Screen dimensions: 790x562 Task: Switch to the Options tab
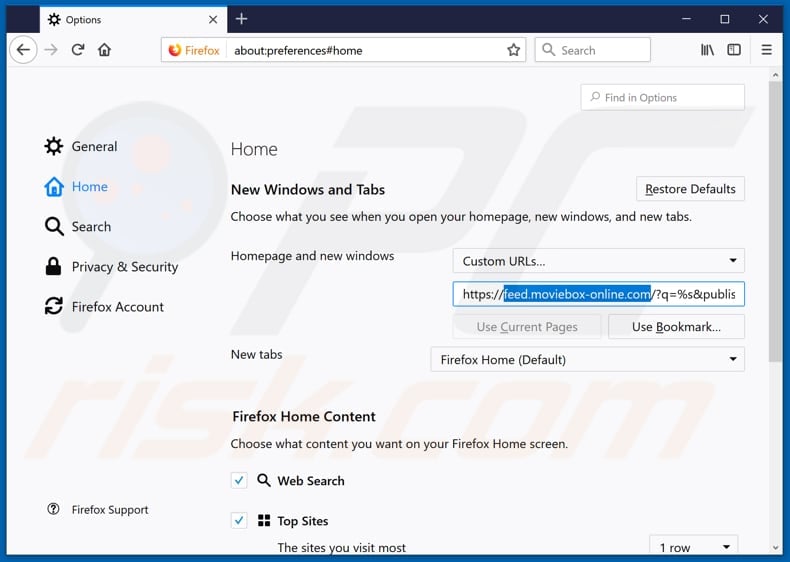coord(133,20)
